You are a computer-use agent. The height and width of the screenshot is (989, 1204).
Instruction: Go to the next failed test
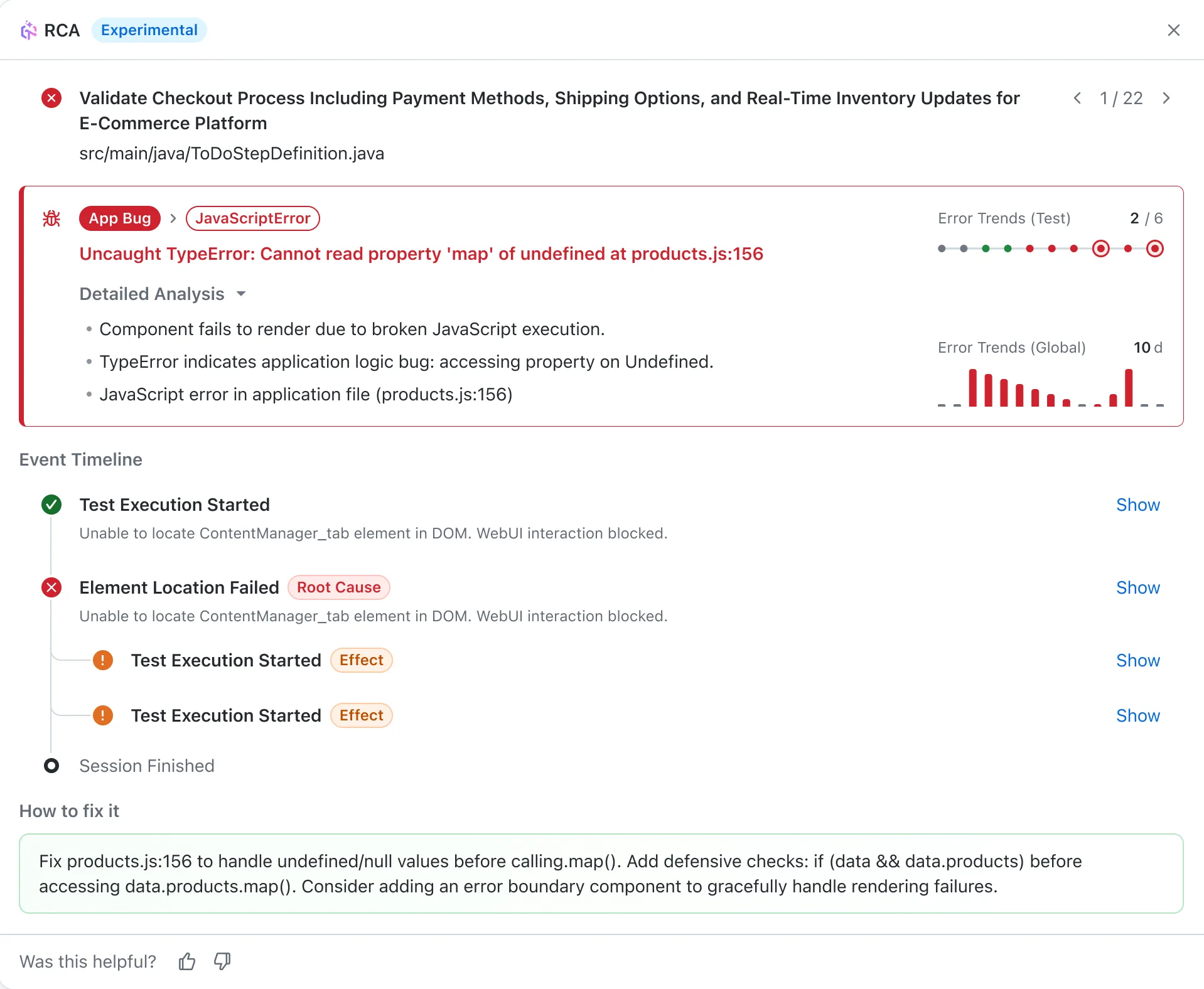tap(1166, 99)
